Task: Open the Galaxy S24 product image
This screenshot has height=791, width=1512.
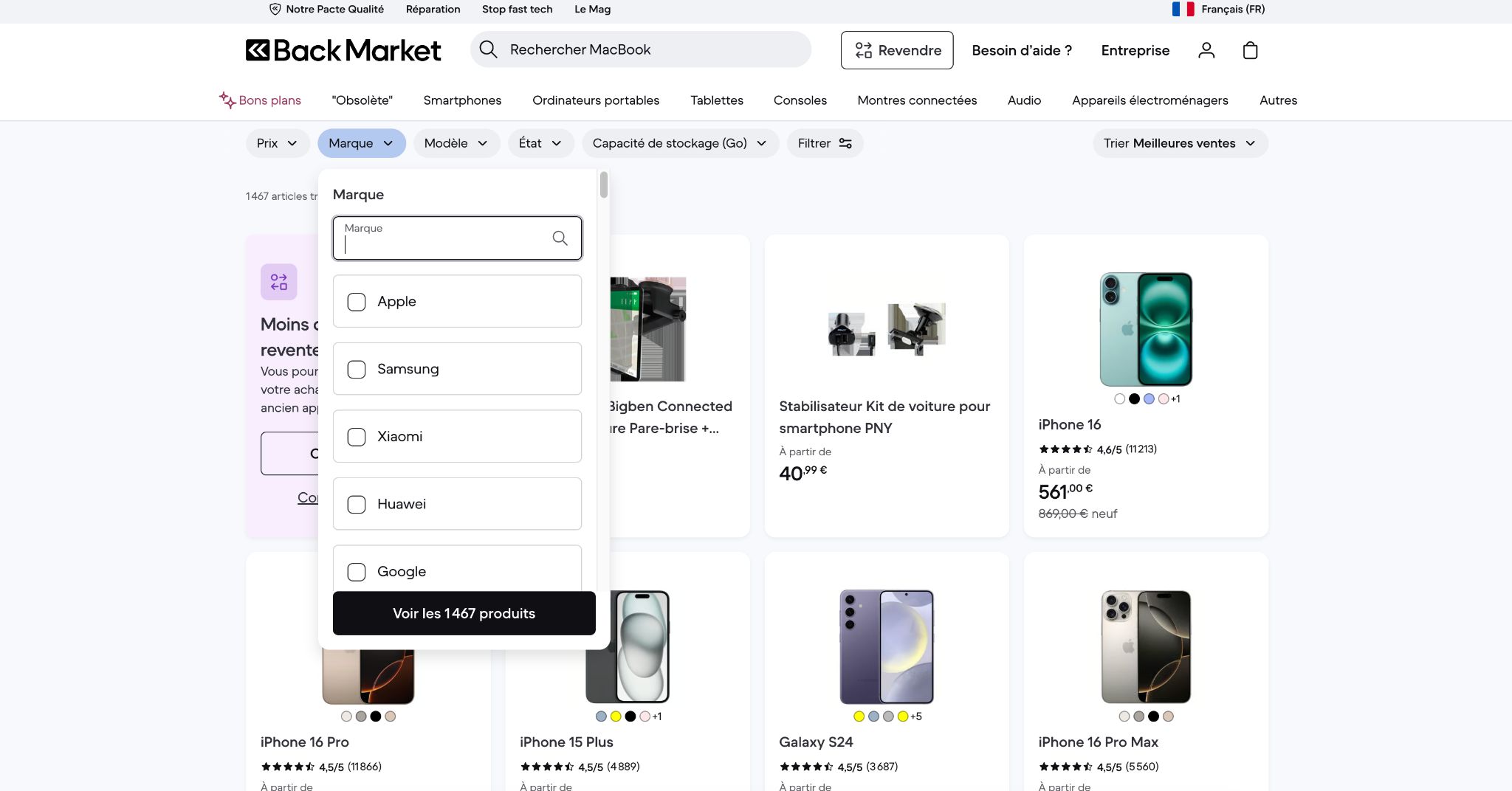Action: click(x=887, y=647)
